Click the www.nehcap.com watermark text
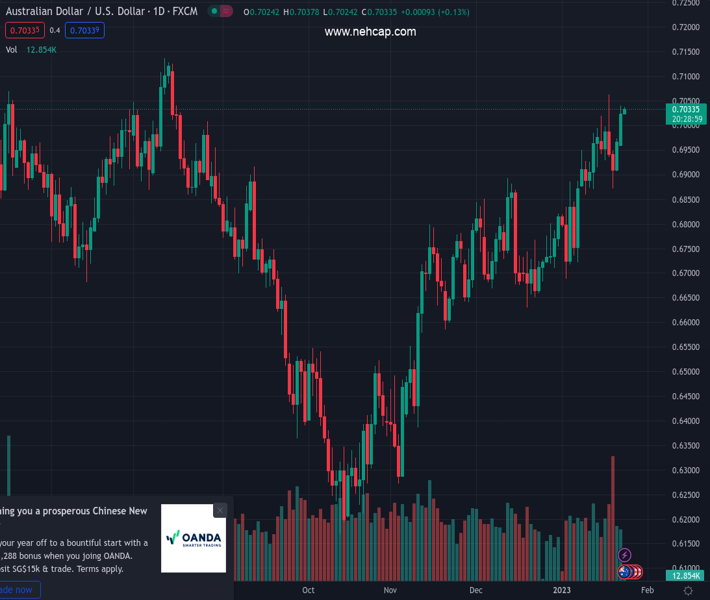The width and height of the screenshot is (710, 600). point(370,32)
